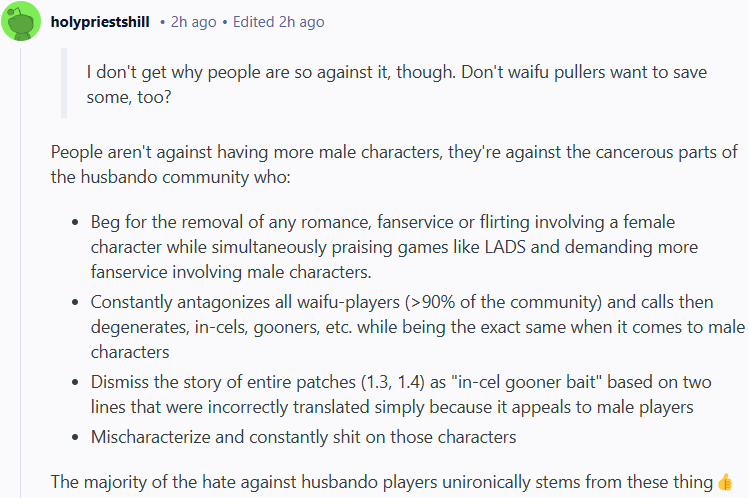Select the paragraph starting 'People aren't against having'
Image resolution: width=749 pixels, height=498 pixels.
point(394,164)
